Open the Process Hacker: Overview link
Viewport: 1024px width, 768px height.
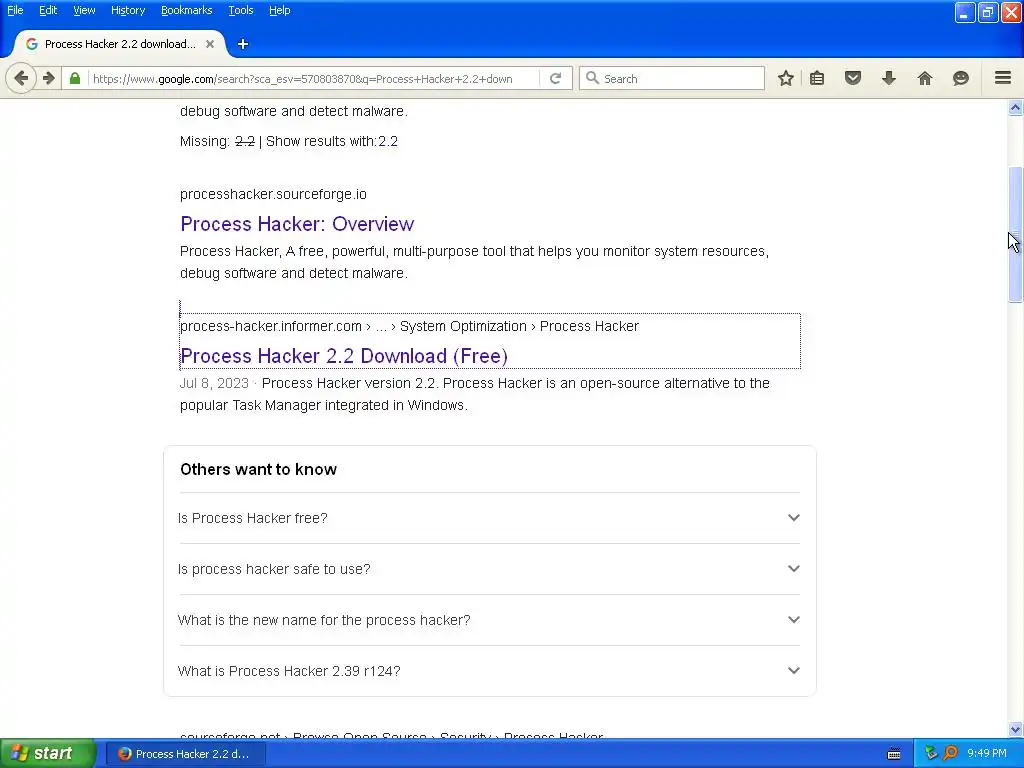297,224
